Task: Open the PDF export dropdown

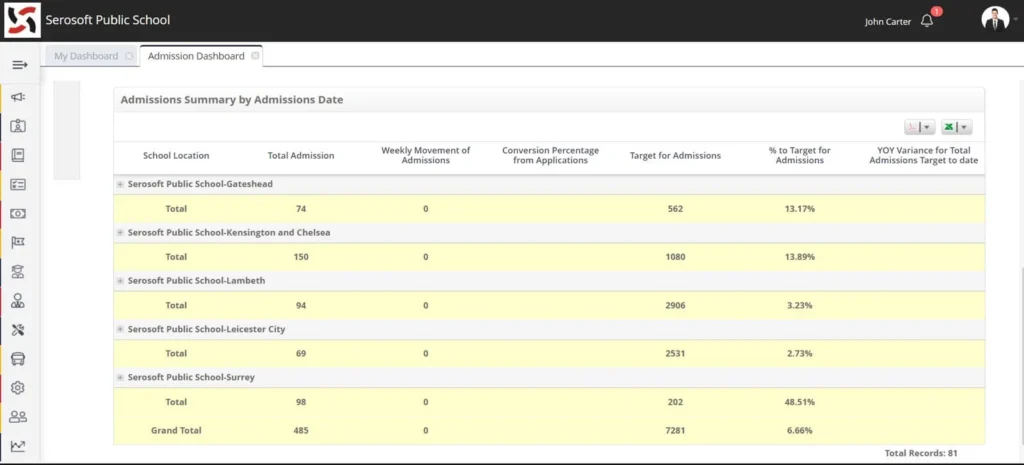Action: click(x=918, y=127)
